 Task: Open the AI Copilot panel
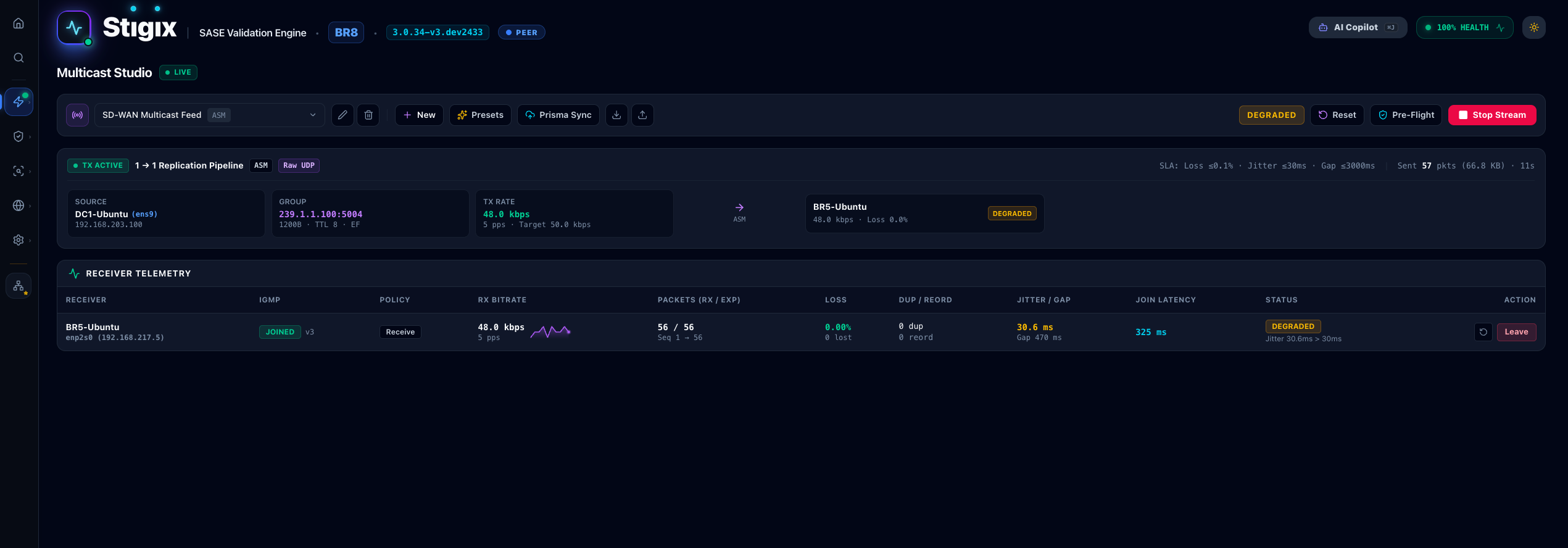coord(1358,28)
